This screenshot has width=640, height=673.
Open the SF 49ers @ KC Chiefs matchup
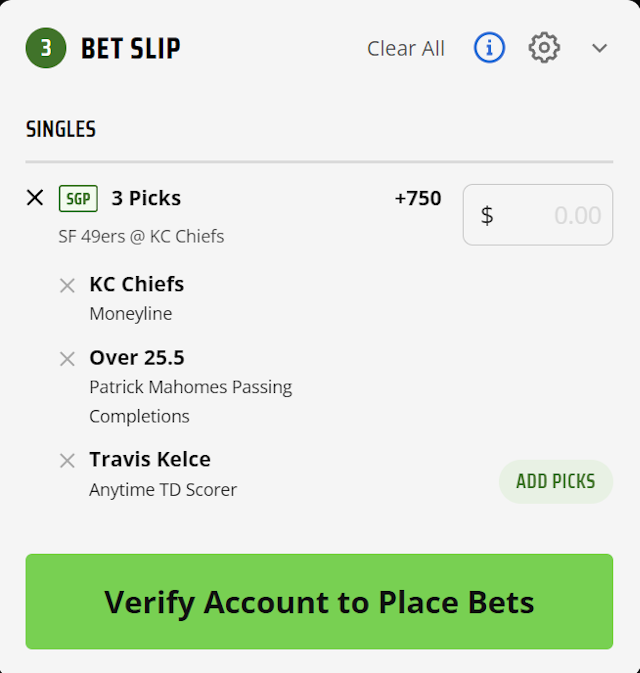pos(141,236)
